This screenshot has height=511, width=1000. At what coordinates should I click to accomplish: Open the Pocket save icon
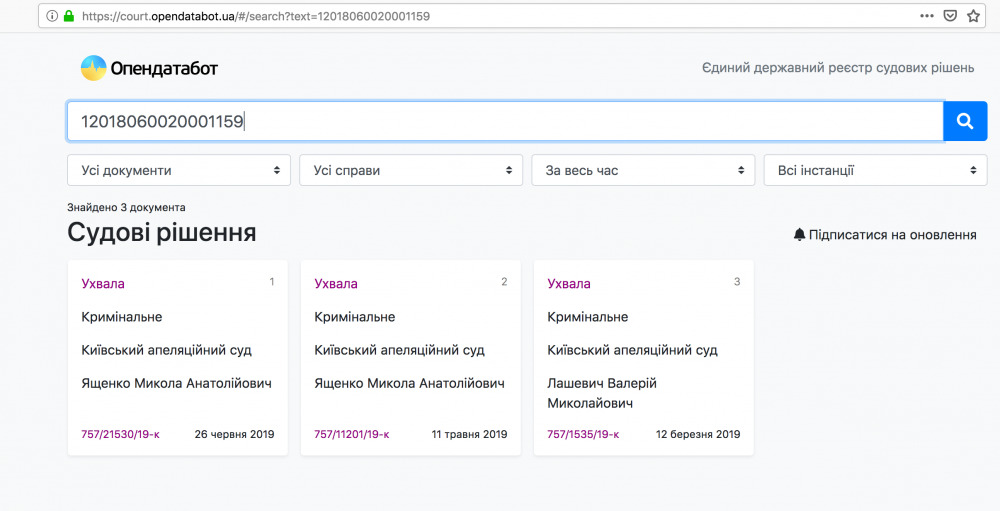(x=950, y=16)
